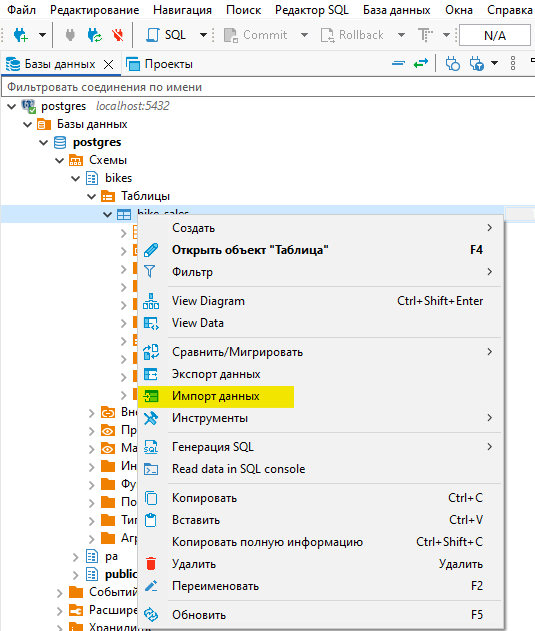Image resolution: width=535 pixels, height=631 pixels.
Task: Choose Копировать полную информацию menu item
Action: point(320,542)
